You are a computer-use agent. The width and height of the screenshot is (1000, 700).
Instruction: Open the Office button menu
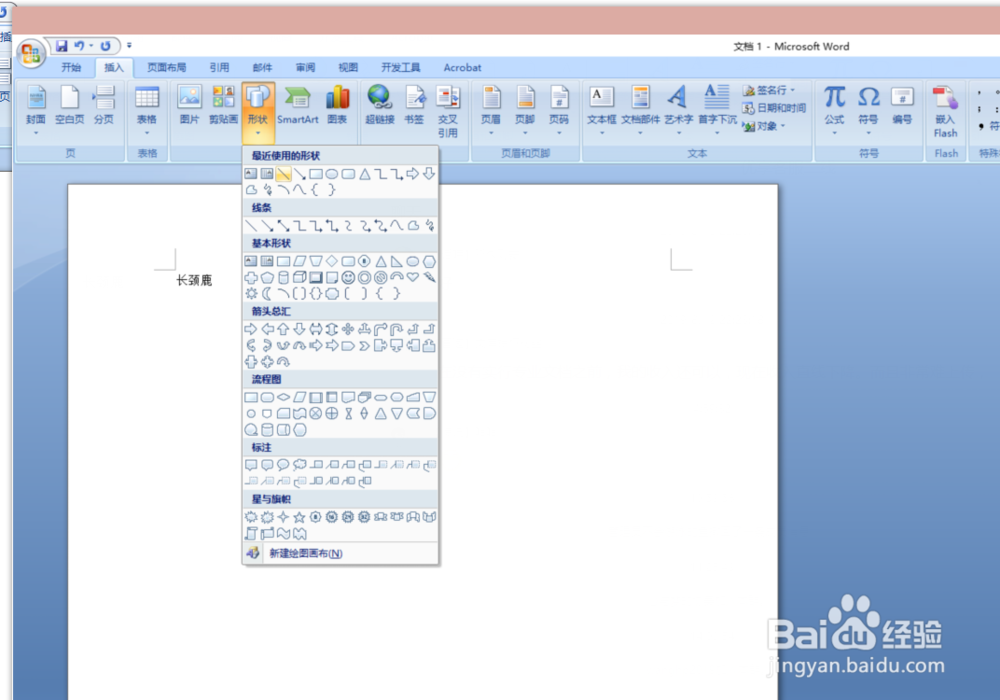point(31,54)
